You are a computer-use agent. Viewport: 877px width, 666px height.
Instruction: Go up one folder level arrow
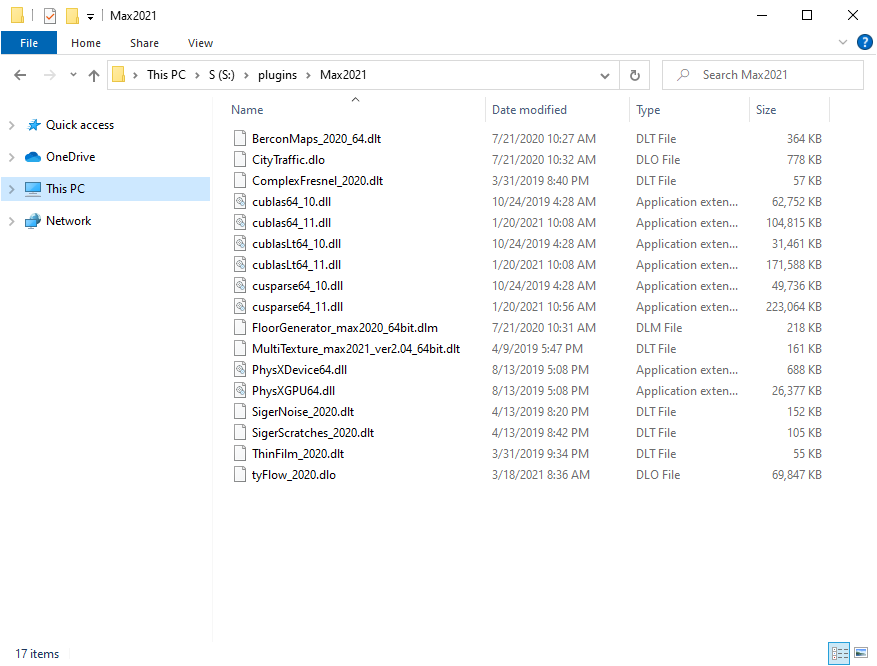point(94,75)
